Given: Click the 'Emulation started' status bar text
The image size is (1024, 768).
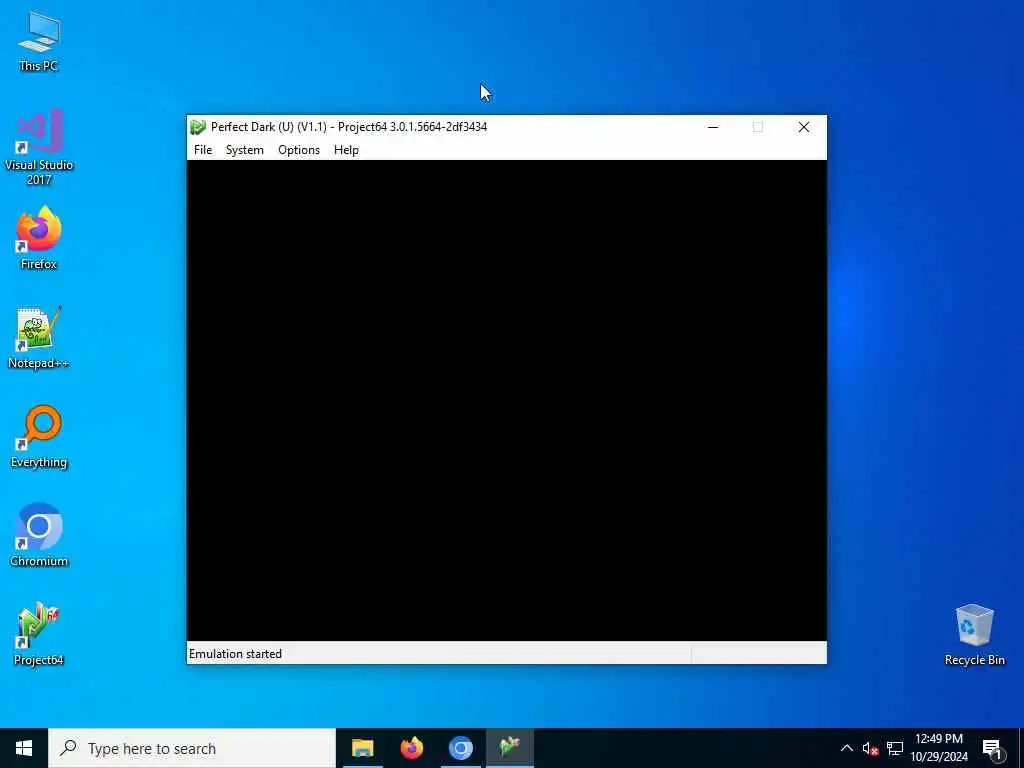Looking at the screenshot, I should 235,654.
